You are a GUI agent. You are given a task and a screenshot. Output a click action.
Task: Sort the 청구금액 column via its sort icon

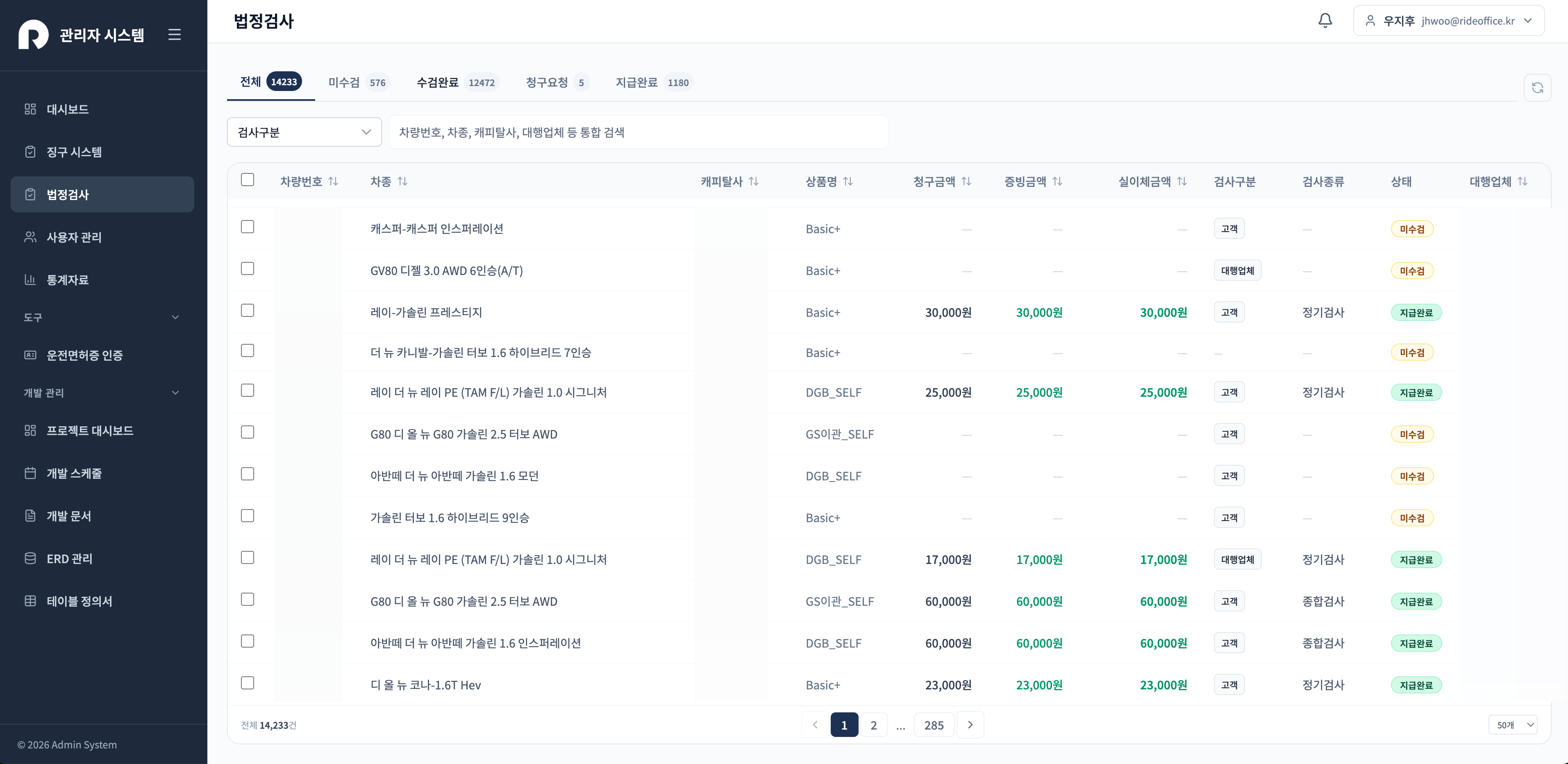tap(966, 182)
